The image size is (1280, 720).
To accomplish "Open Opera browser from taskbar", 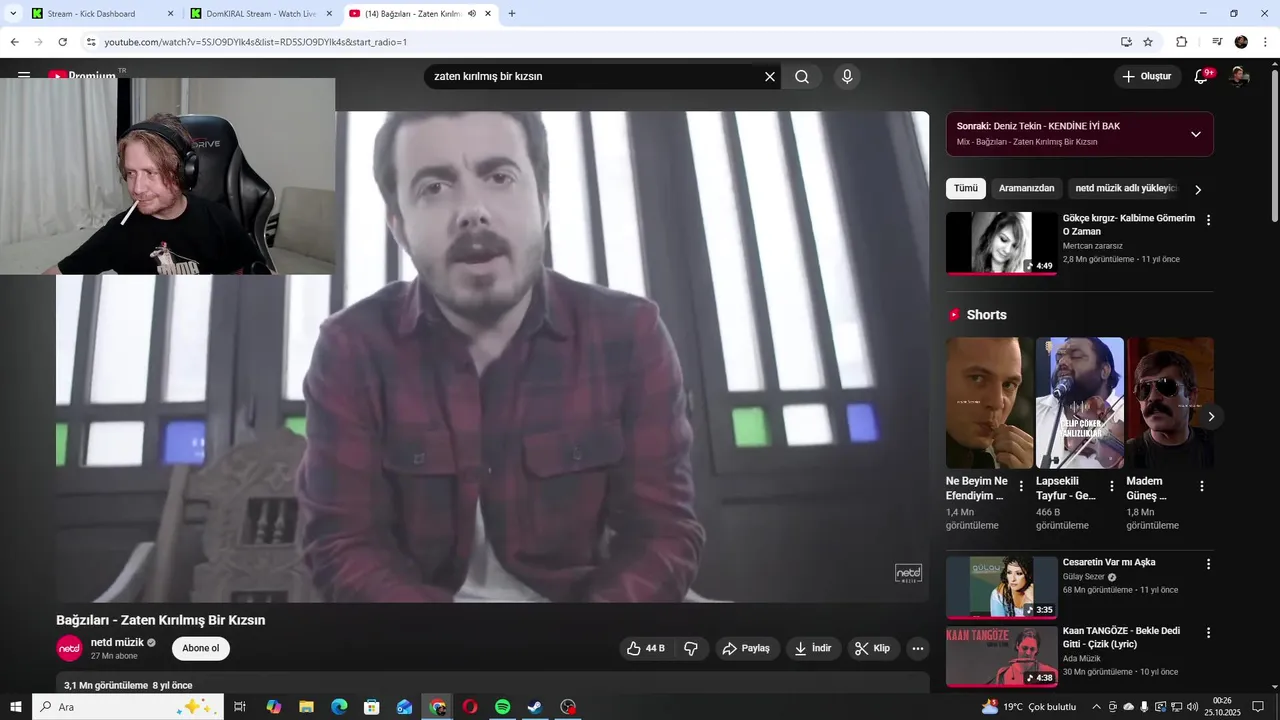I will (470, 707).
